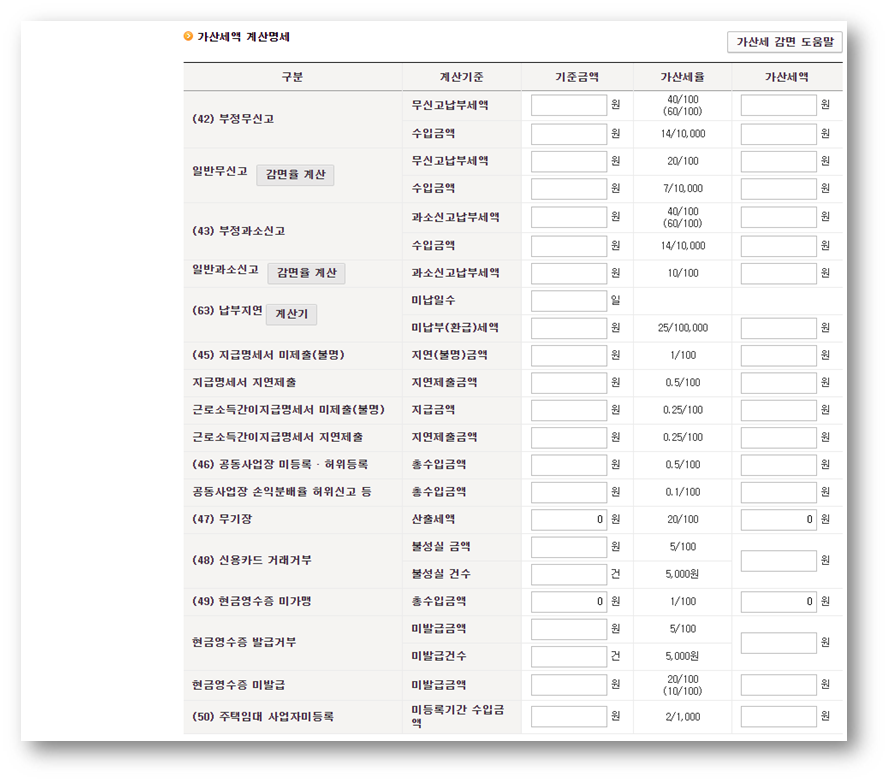Focus 가산세액 field for 공동사업장 미등록·허위등록
The height and width of the screenshot is (783, 889).
(x=778, y=465)
